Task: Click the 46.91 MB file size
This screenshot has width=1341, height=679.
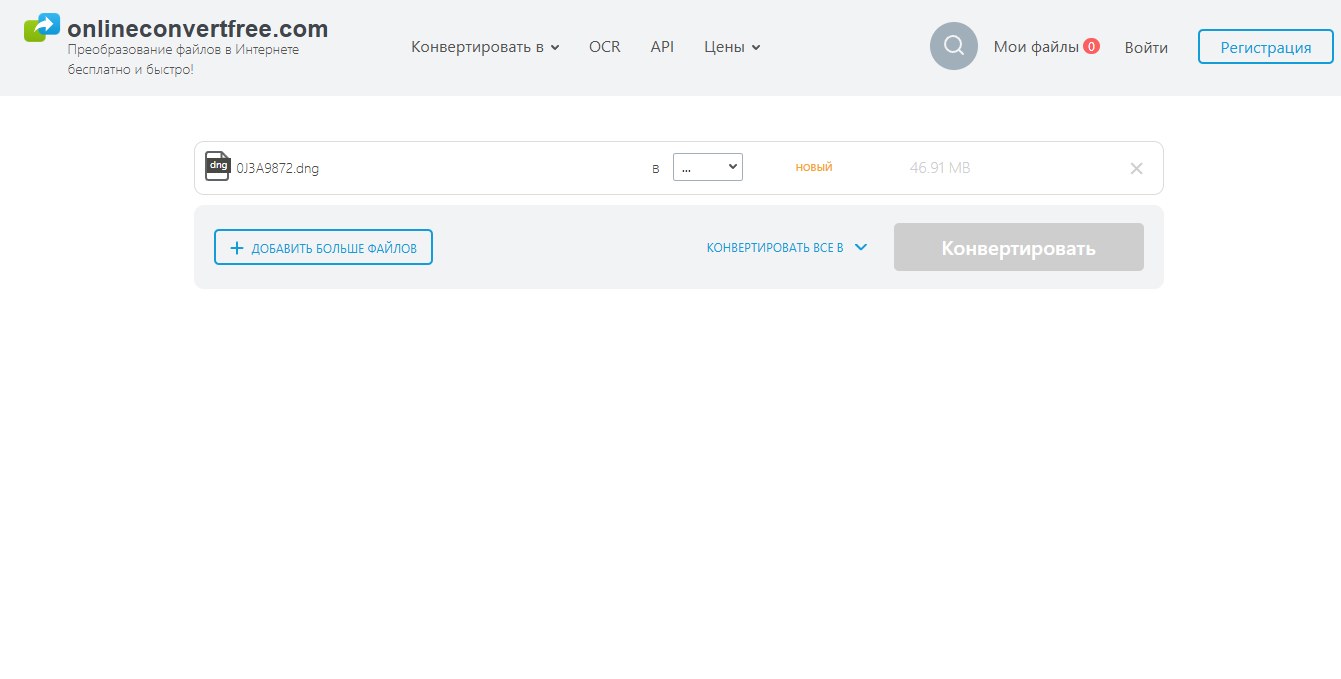Action: click(x=940, y=167)
